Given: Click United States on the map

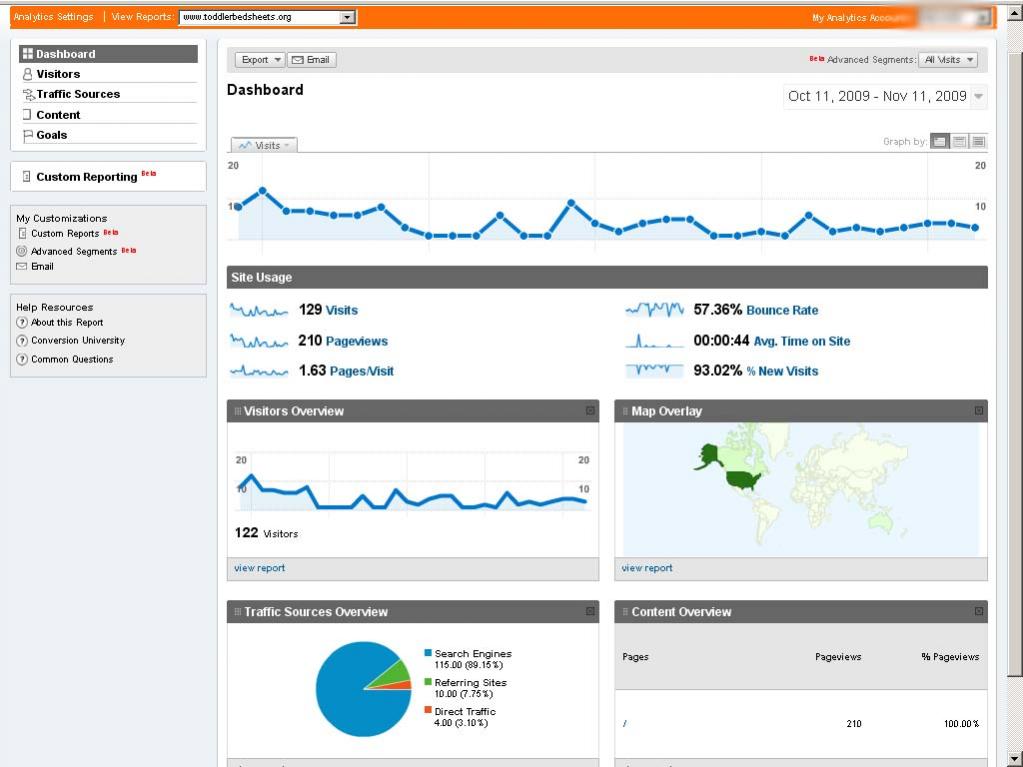Looking at the screenshot, I should tap(743, 480).
